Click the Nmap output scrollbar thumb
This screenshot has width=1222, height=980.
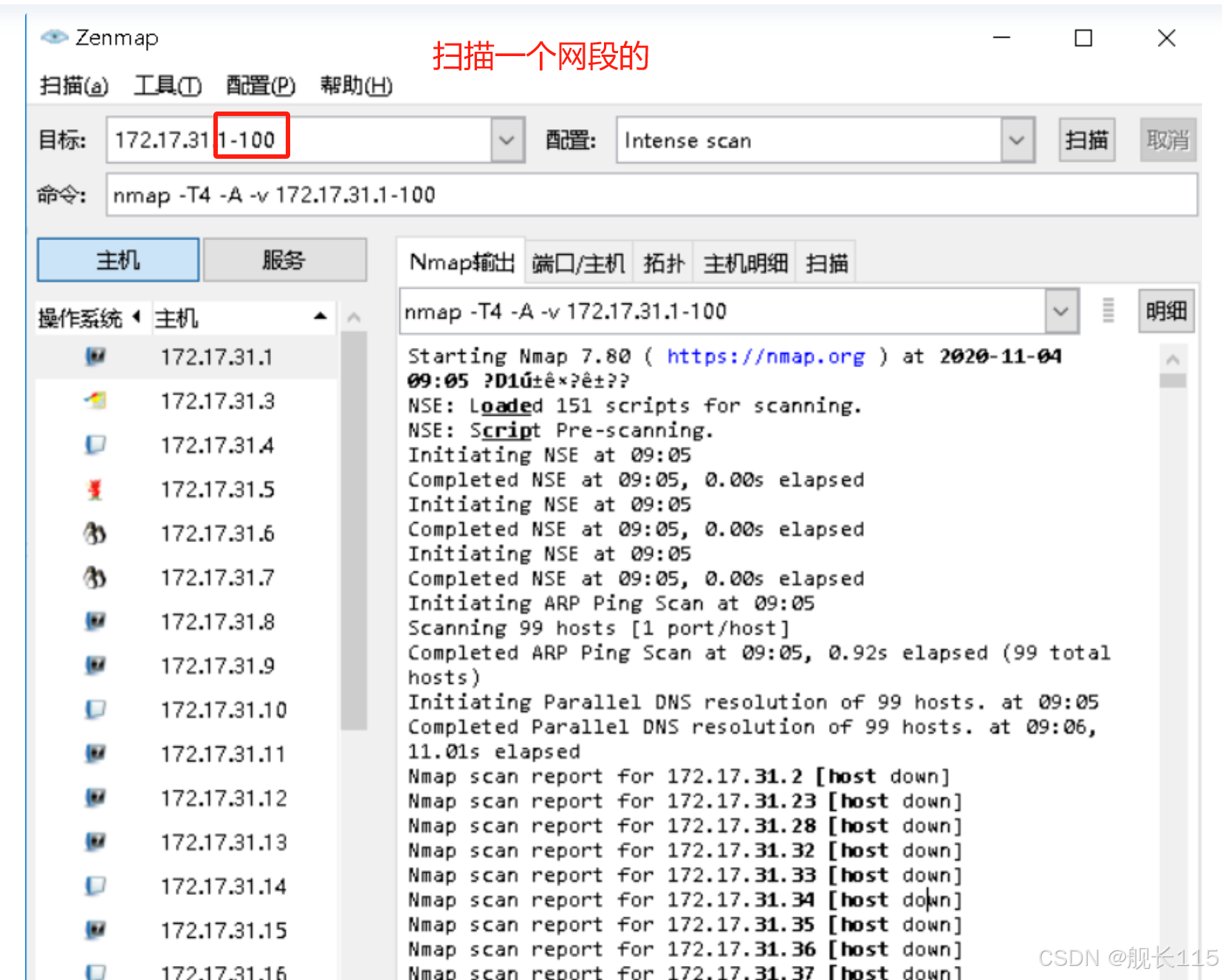(1173, 381)
